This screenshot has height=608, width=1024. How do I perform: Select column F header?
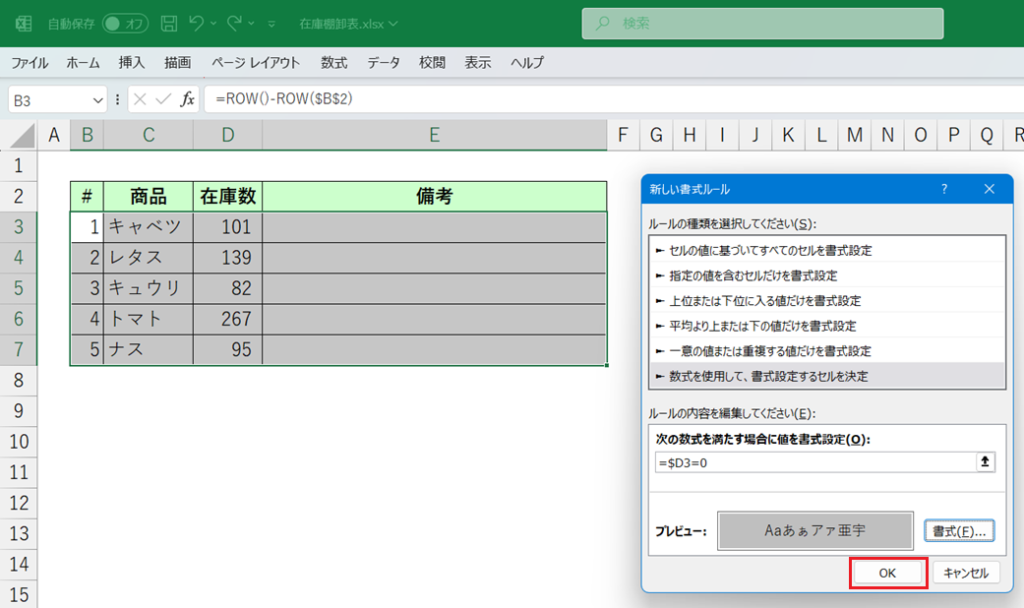(623, 135)
